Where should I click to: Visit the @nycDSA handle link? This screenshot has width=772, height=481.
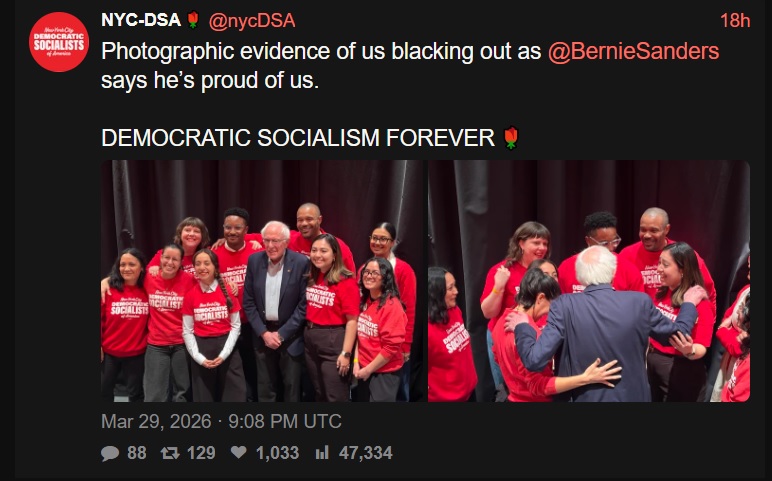click(251, 21)
